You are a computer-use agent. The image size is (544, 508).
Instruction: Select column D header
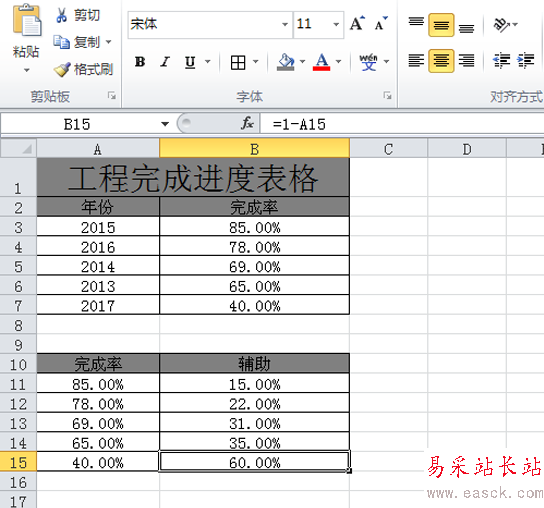click(467, 149)
